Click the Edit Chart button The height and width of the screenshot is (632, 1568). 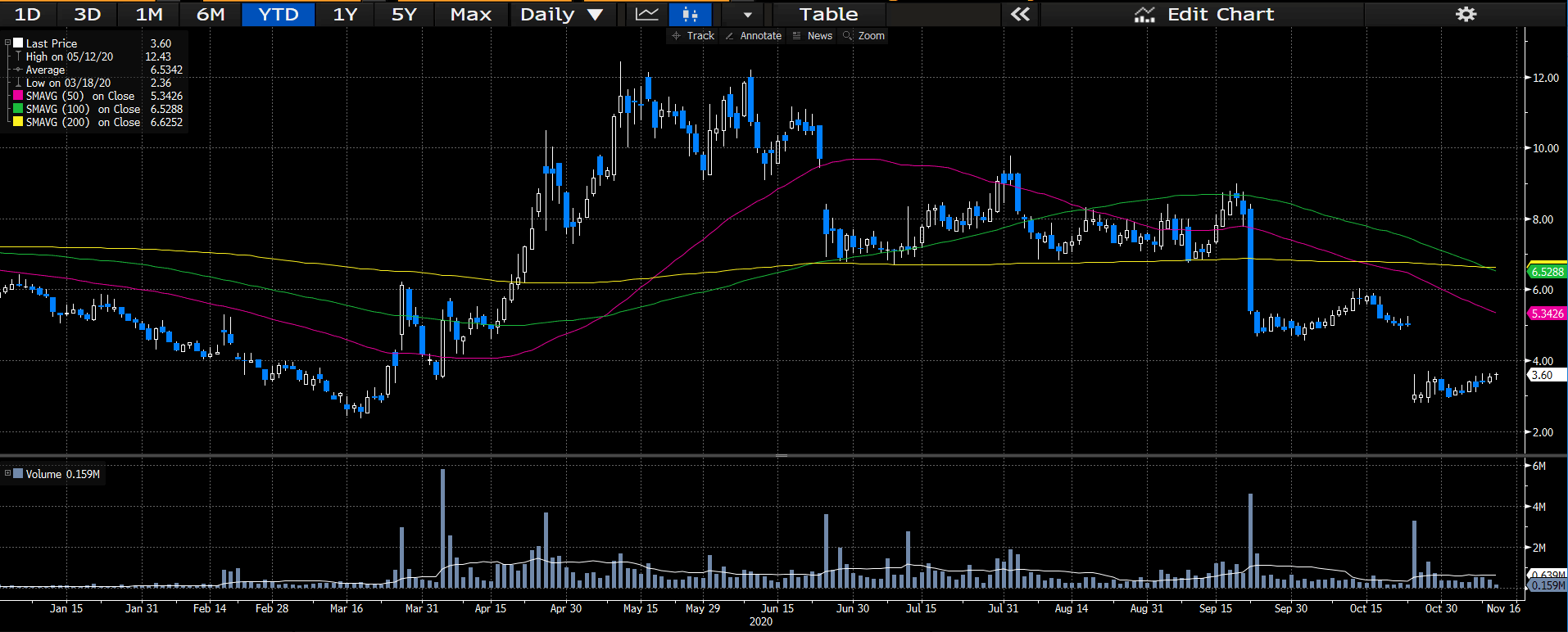click(1203, 14)
